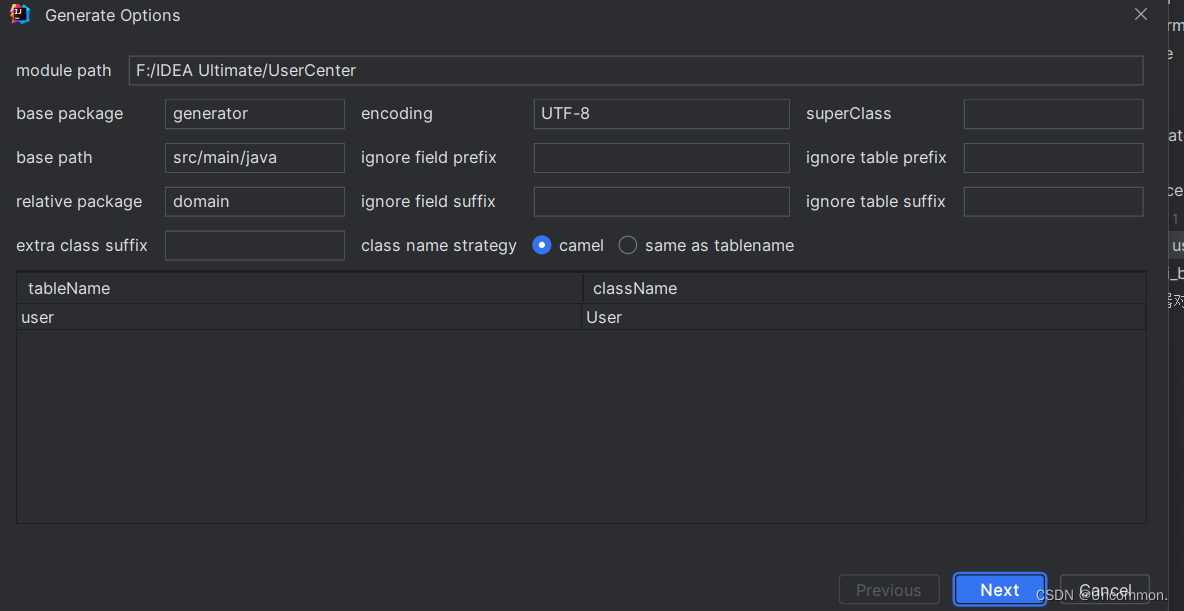The image size is (1184, 611).
Task: Click the 'encoding' label
Action: pyautogui.click(x=397, y=114)
